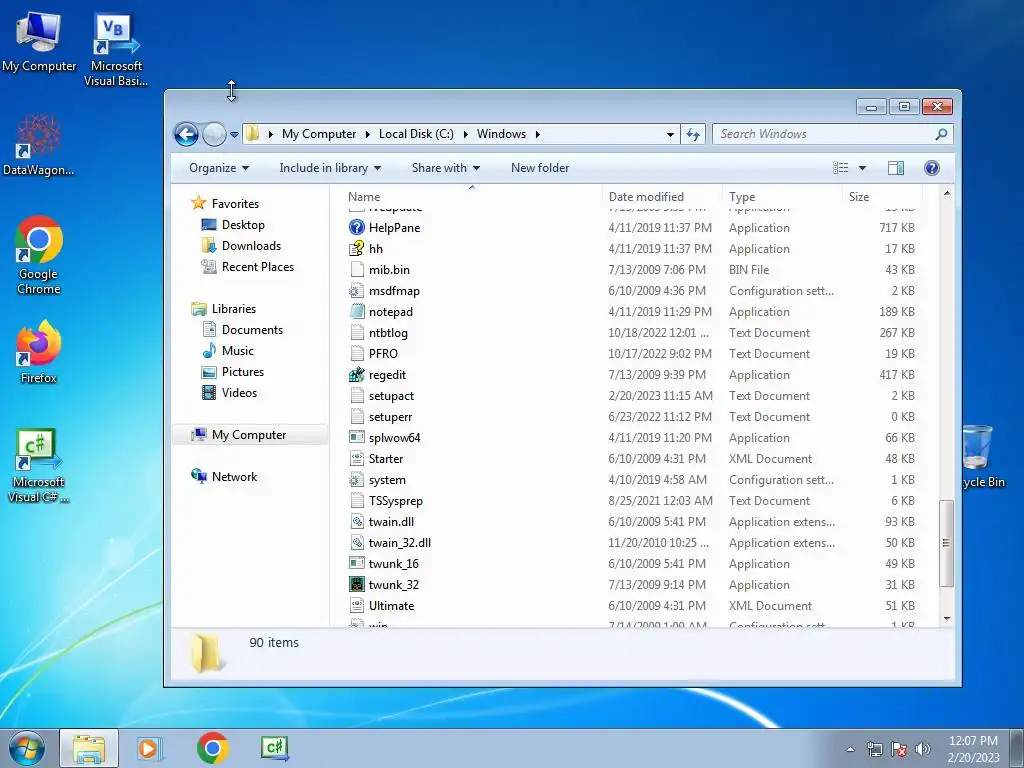This screenshot has height=768, width=1024.
Task: Select the twain_32.dll file
Action: click(x=400, y=542)
